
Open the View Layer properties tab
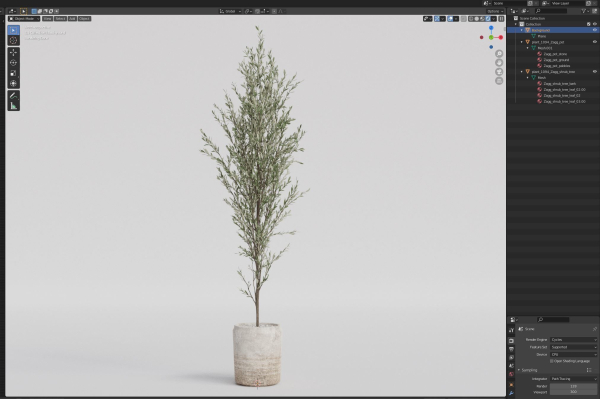(x=512, y=358)
